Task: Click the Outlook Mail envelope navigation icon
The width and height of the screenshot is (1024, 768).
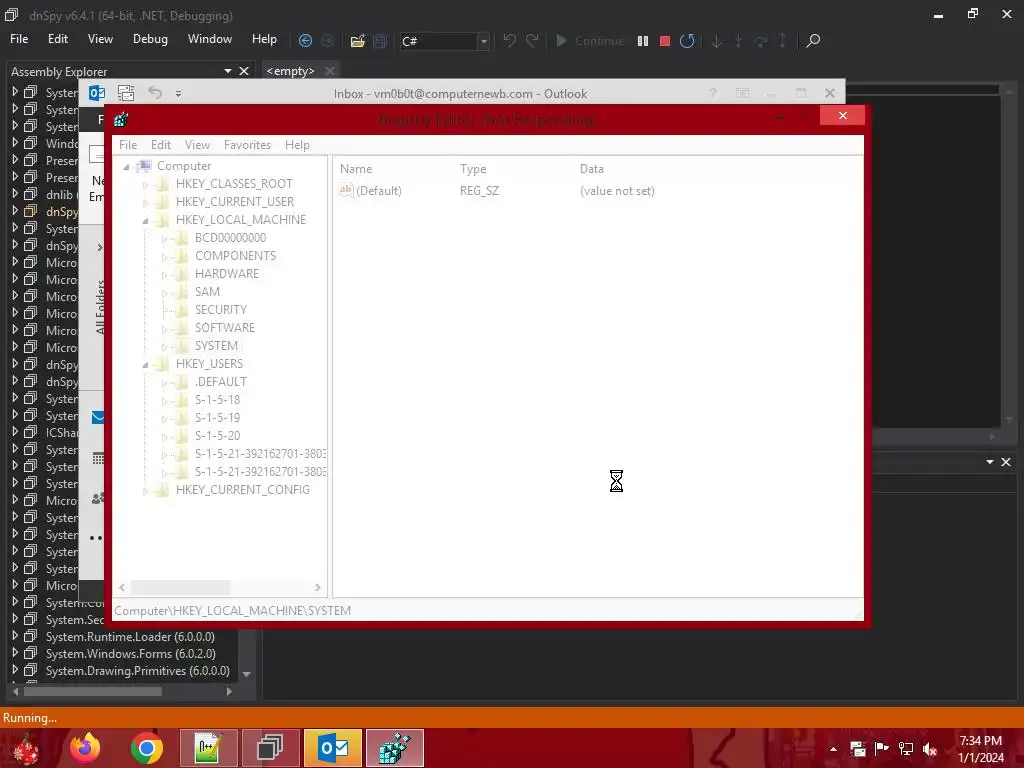Action: pos(98,417)
